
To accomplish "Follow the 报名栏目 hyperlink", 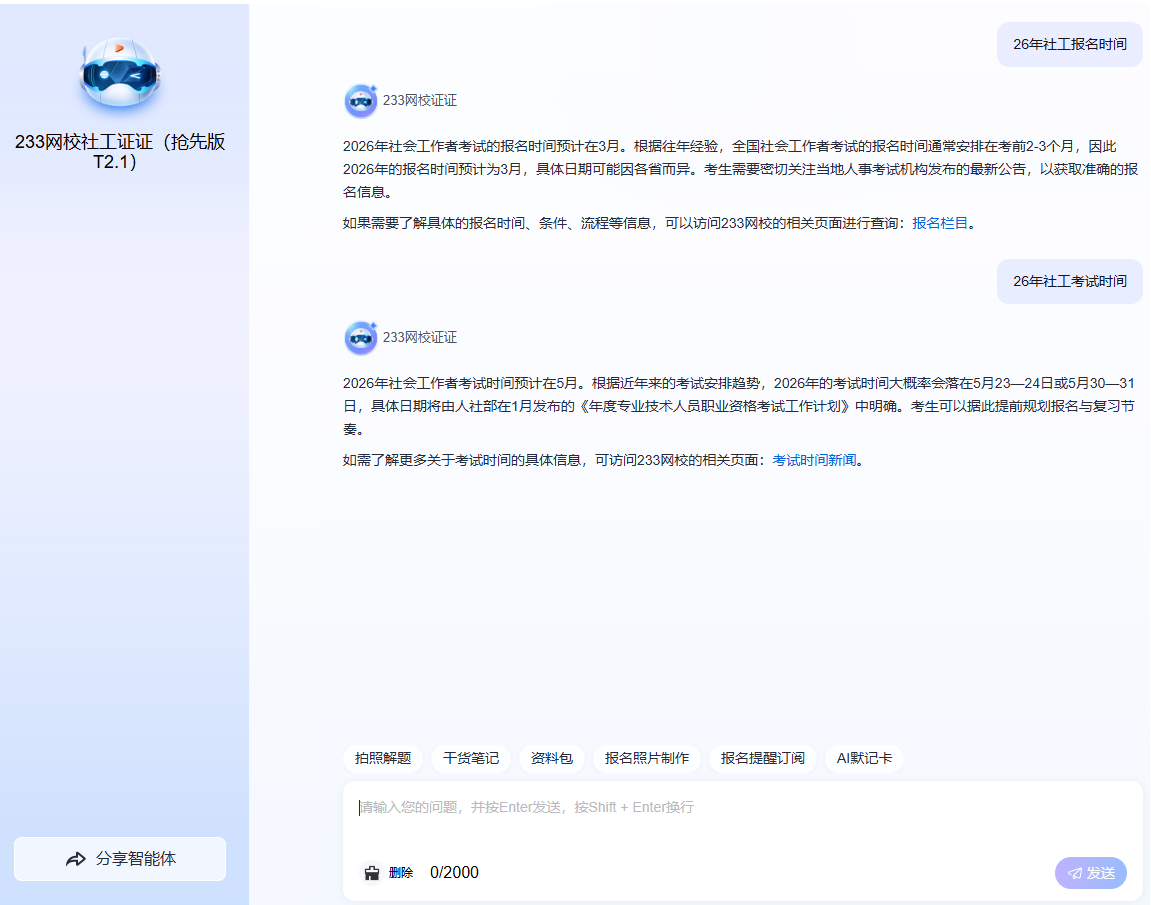I will point(940,223).
